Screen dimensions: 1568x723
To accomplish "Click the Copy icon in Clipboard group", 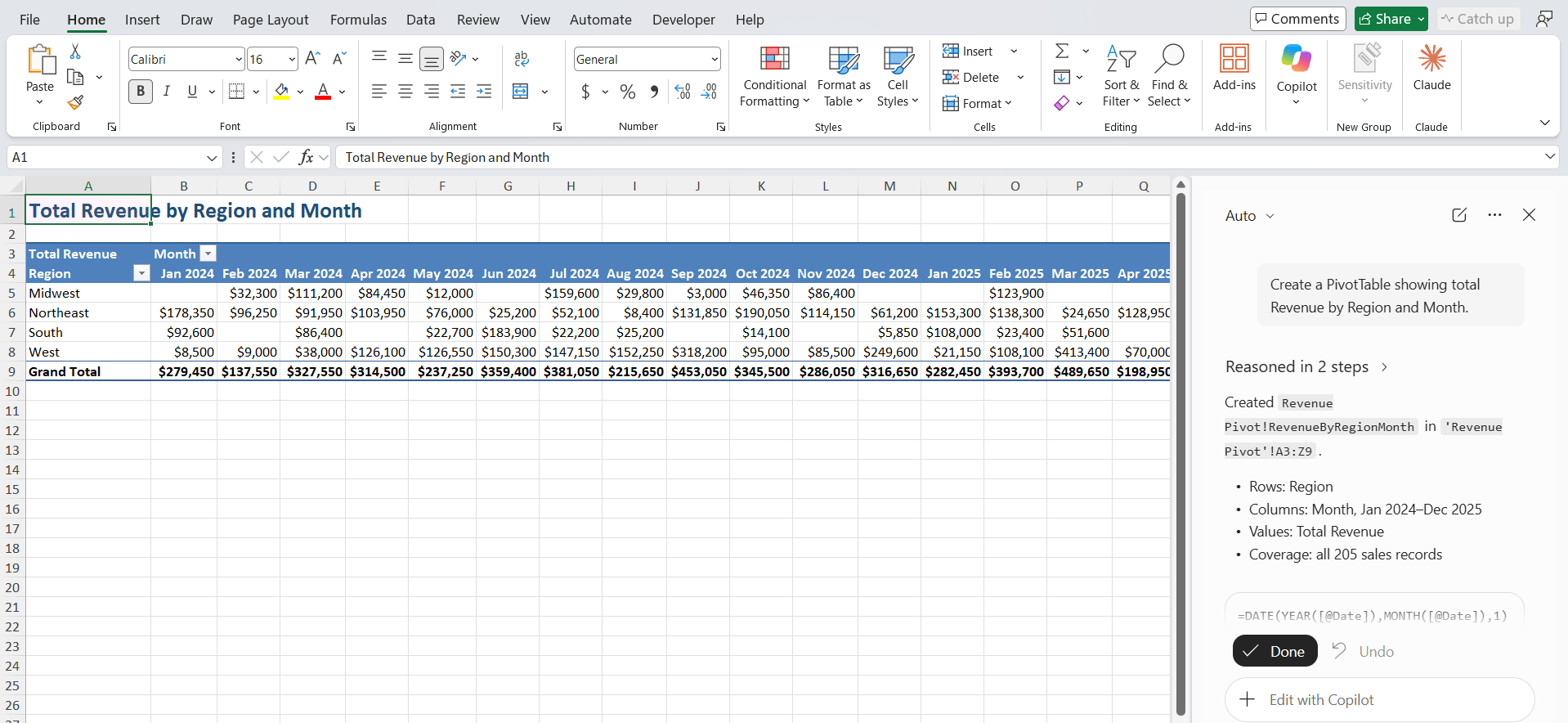I will pyautogui.click(x=75, y=77).
